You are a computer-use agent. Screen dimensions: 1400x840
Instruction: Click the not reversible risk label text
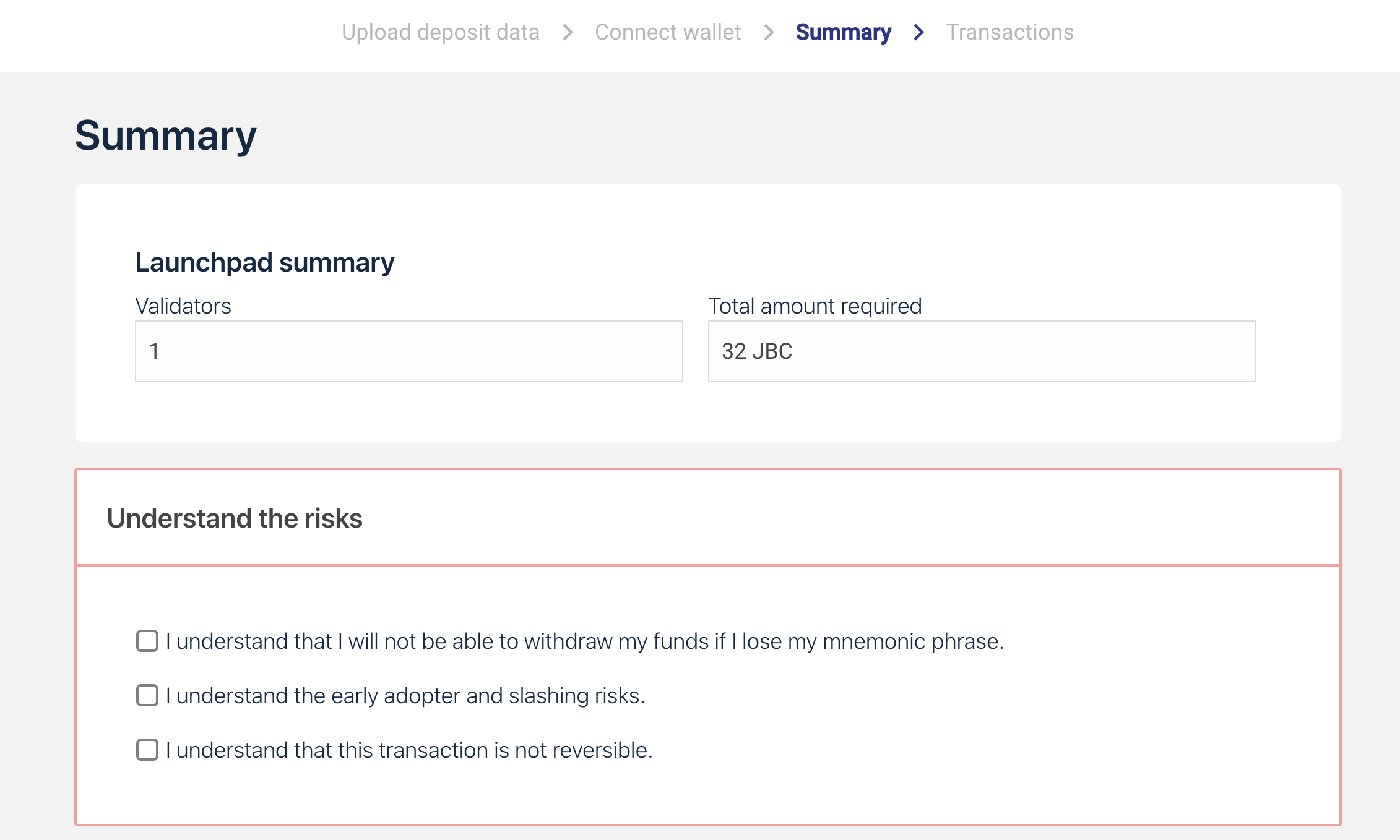[x=409, y=750]
